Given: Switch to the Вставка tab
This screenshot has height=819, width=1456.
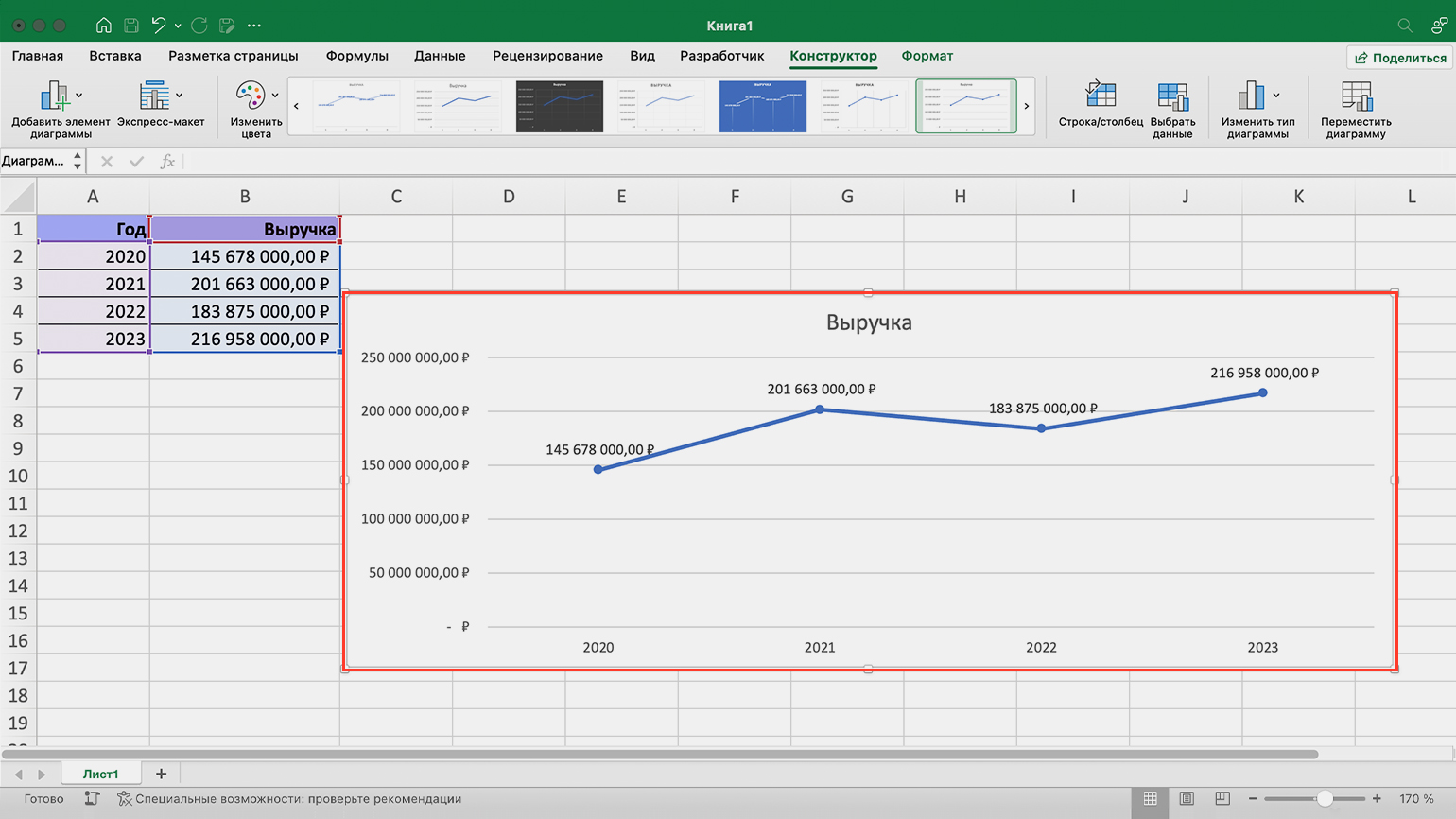Looking at the screenshot, I should pos(115,56).
